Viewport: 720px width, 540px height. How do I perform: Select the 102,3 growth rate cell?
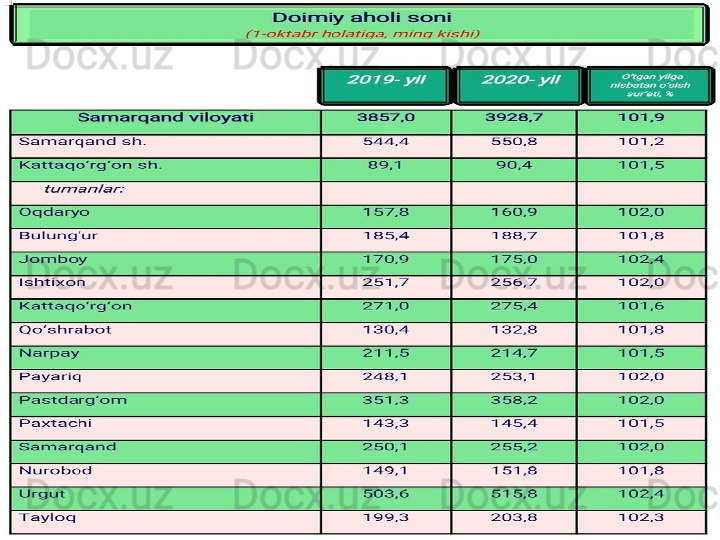point(641,518)
